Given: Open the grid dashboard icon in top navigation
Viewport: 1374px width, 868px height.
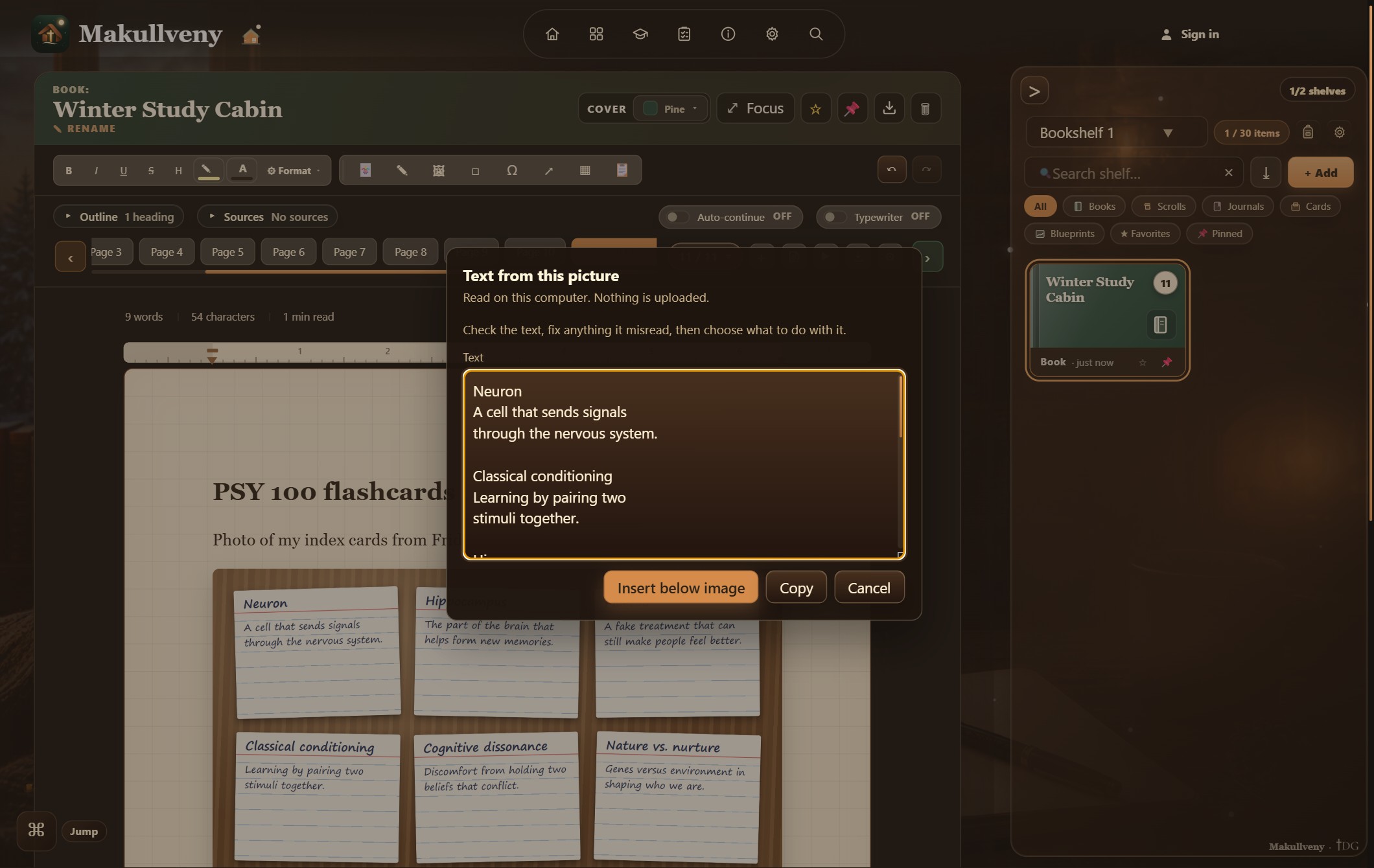Looking at the screenshot, I should coord(596,34).
